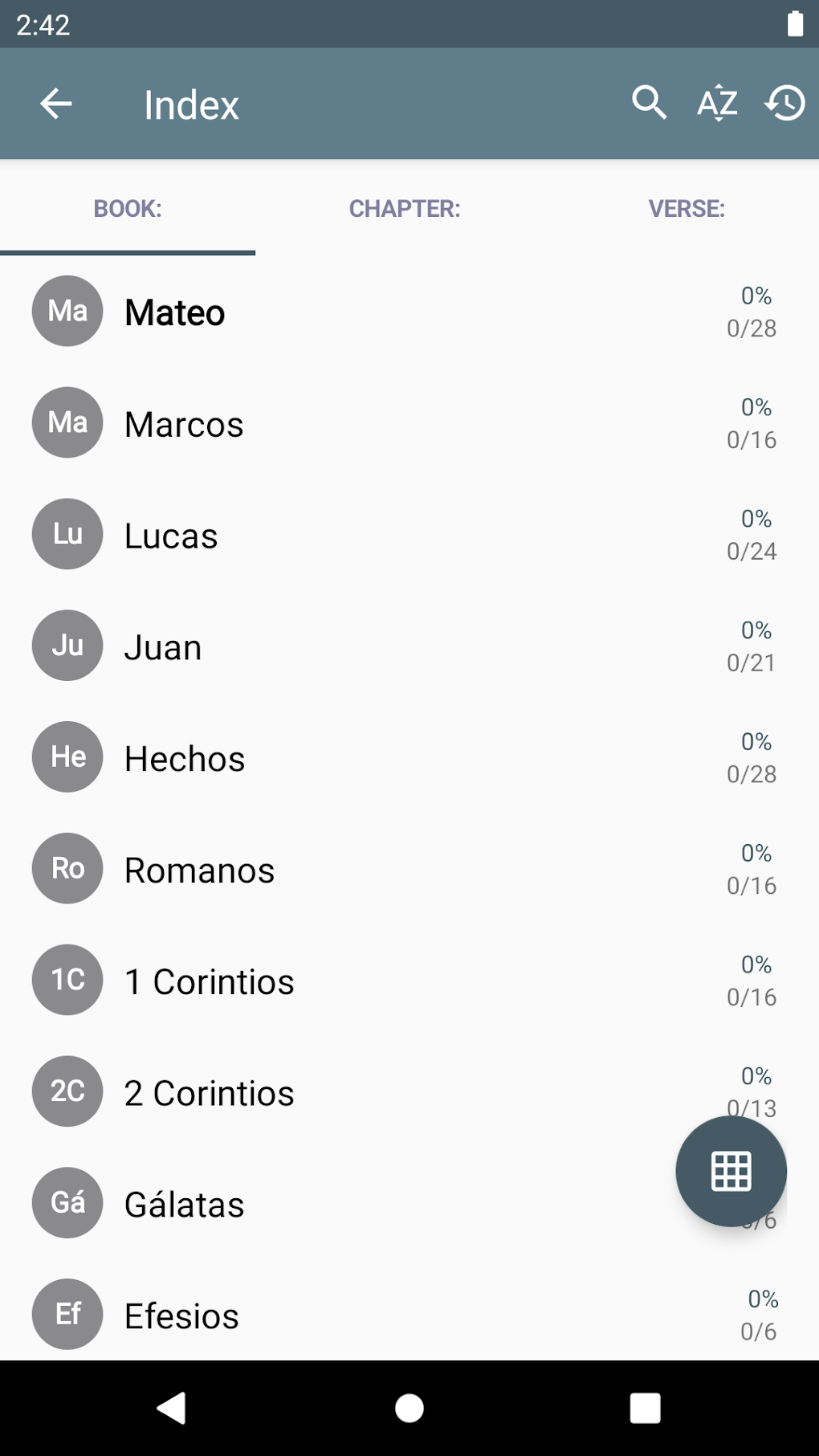Screen dimensions: 819x1456
Task: Select Gálatas from the list
Action: tap(185, 1205)
